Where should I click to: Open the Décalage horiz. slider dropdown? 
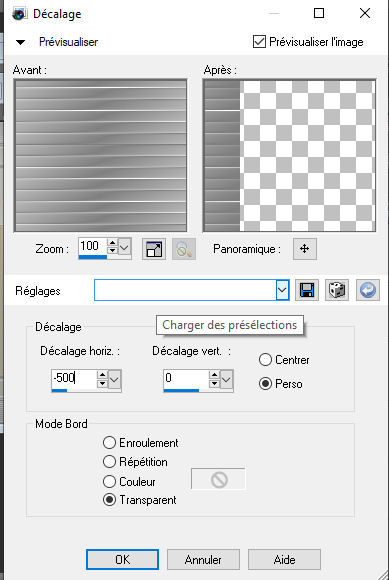115,380
